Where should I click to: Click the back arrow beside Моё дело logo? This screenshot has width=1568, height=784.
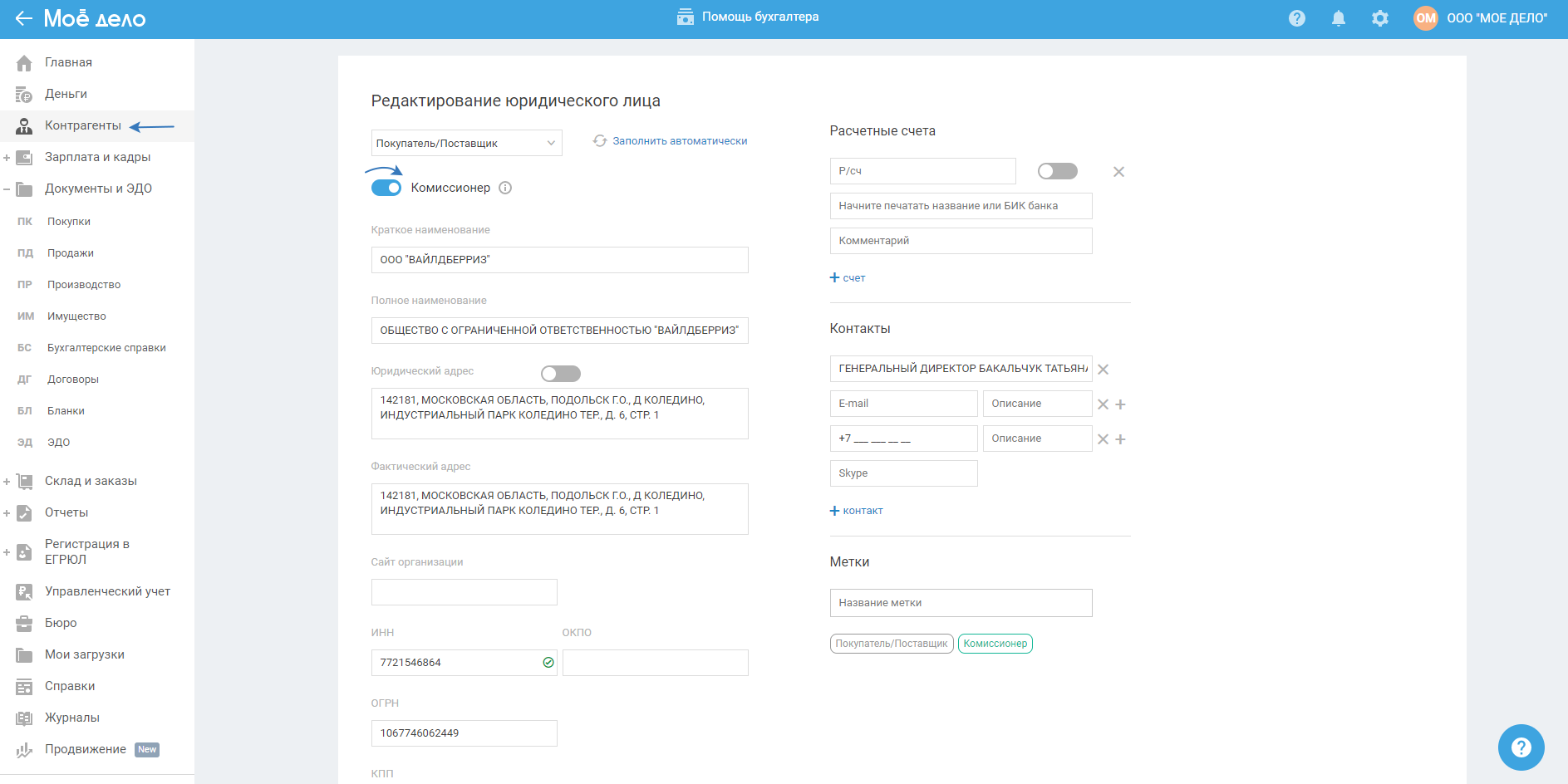point(23,18)
